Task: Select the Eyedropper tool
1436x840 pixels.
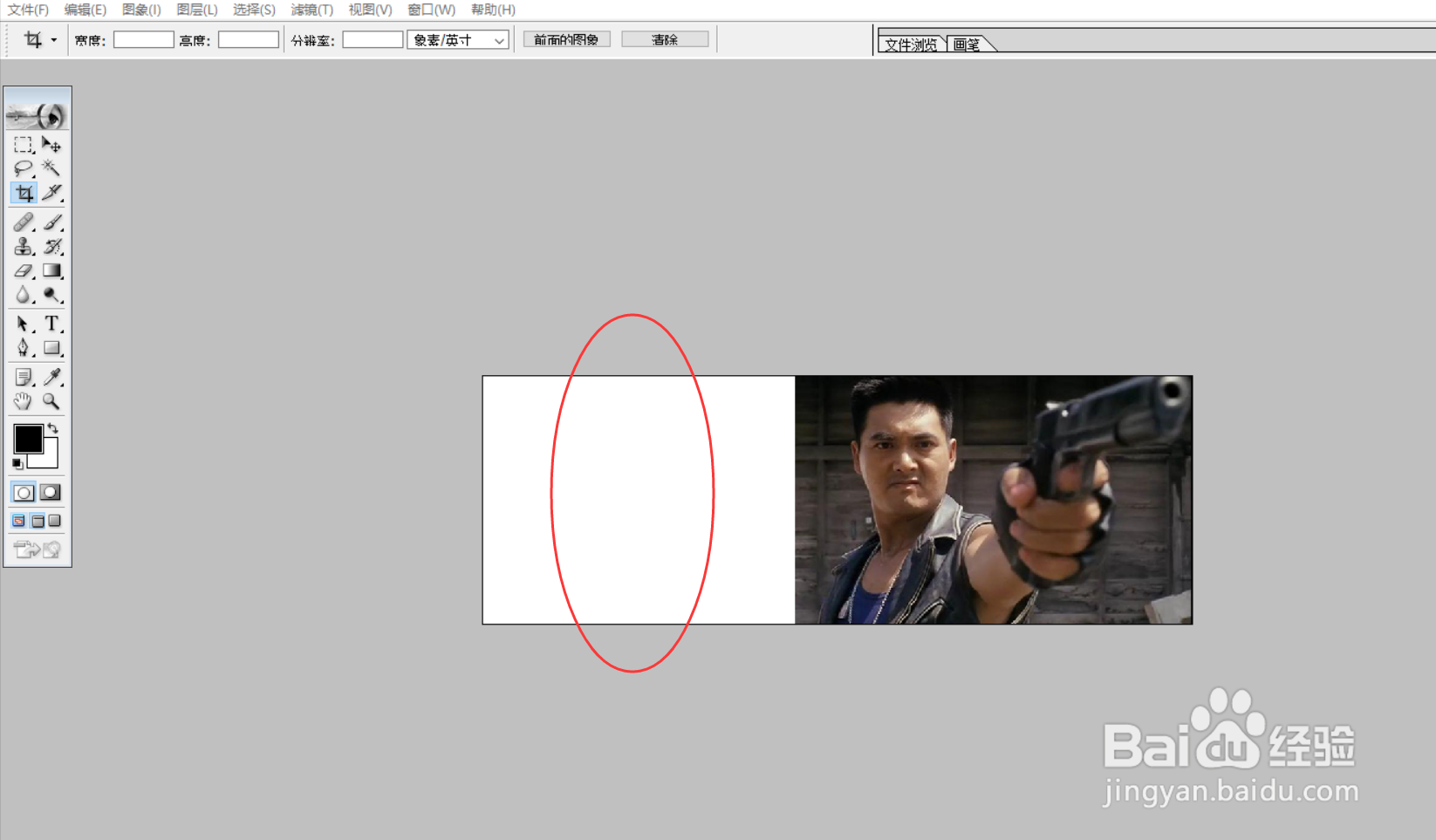Action: (51, 377)
